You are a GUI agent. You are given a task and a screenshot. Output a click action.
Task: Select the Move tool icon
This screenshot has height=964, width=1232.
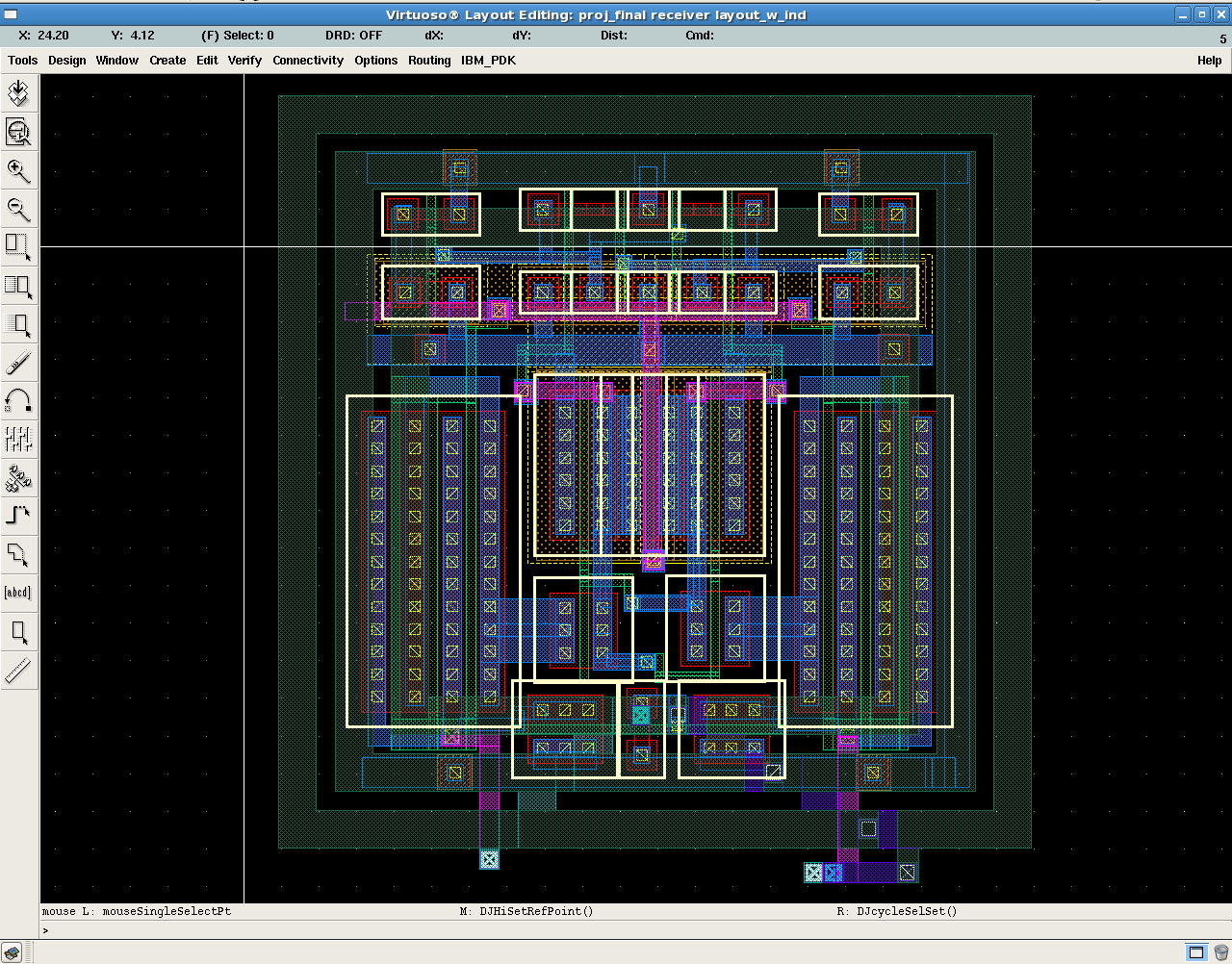coord(18,324)
